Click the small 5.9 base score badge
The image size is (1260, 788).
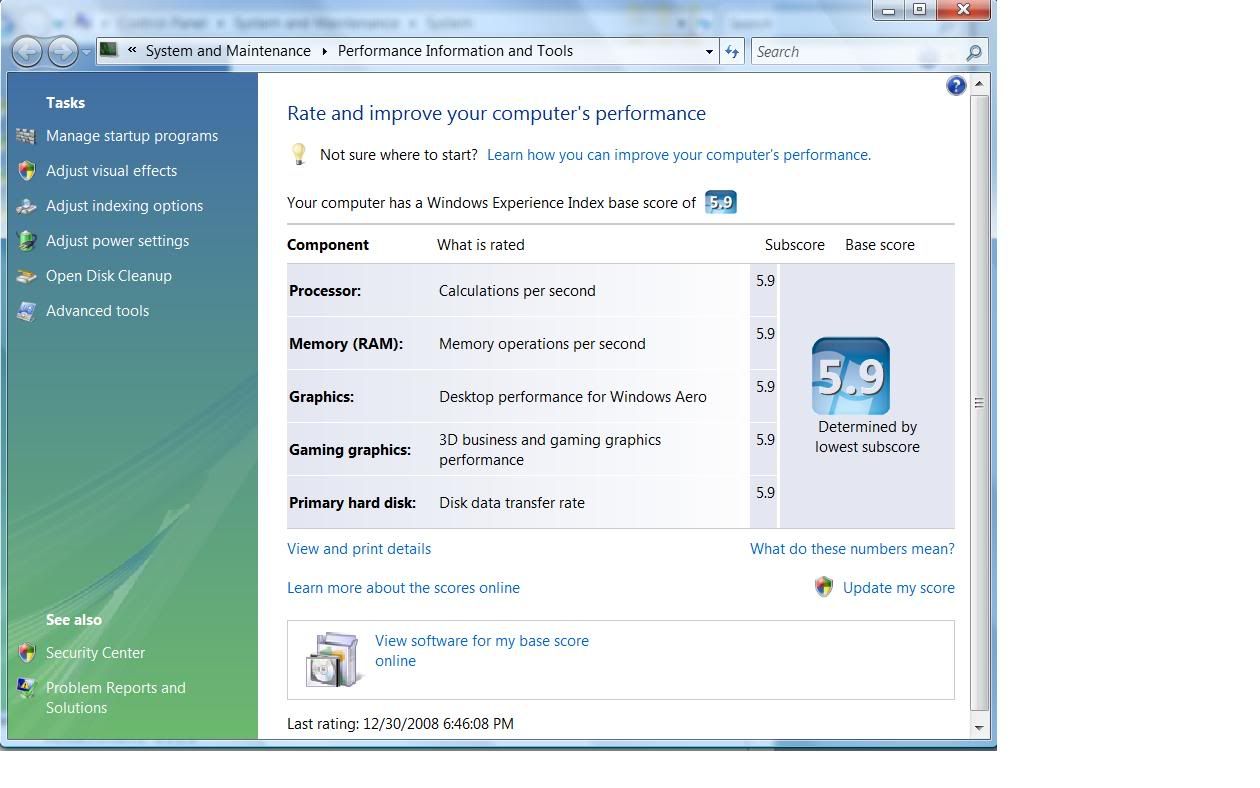pos(721,202)
